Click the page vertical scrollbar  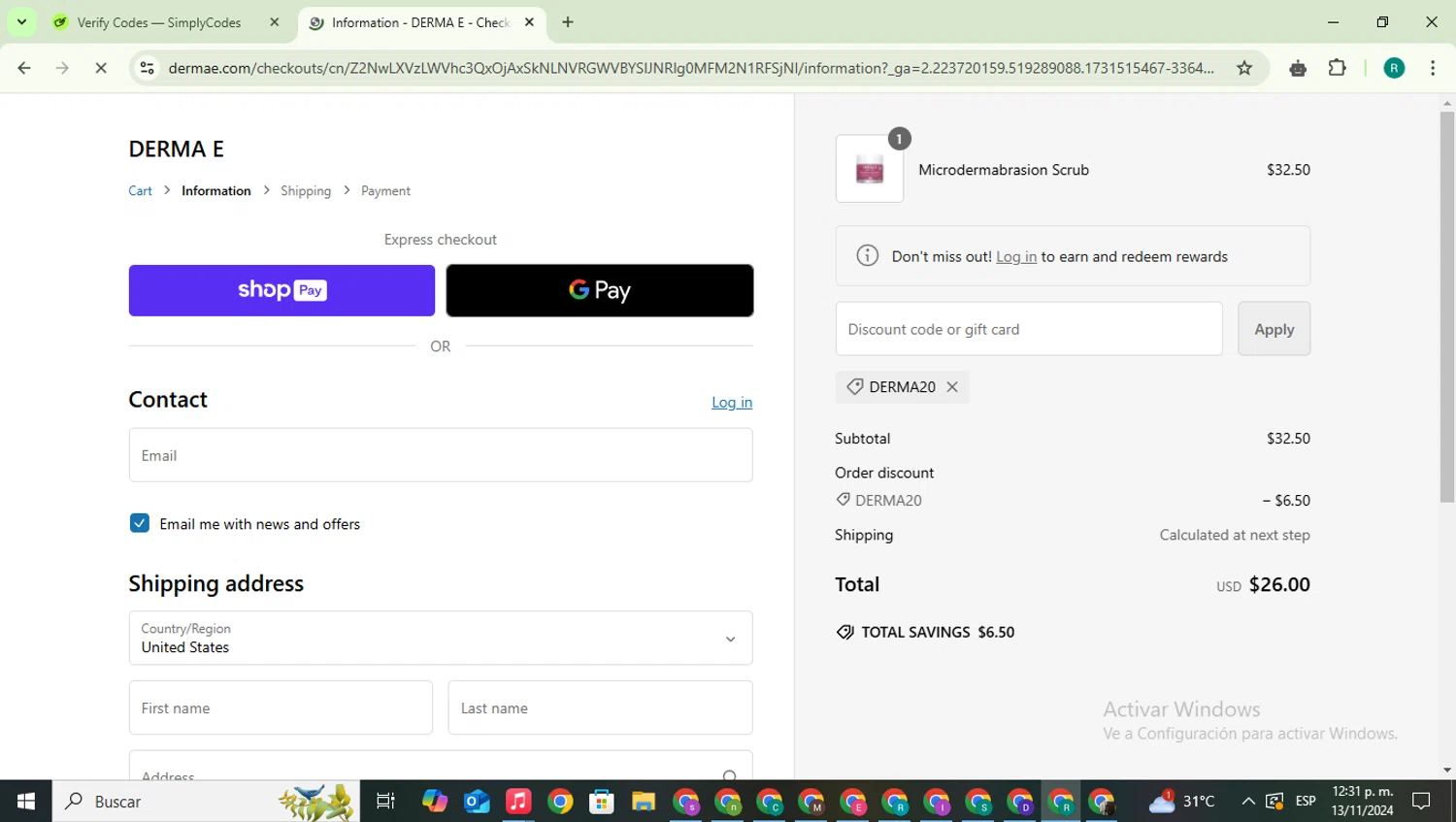[x=1446, y=306]
